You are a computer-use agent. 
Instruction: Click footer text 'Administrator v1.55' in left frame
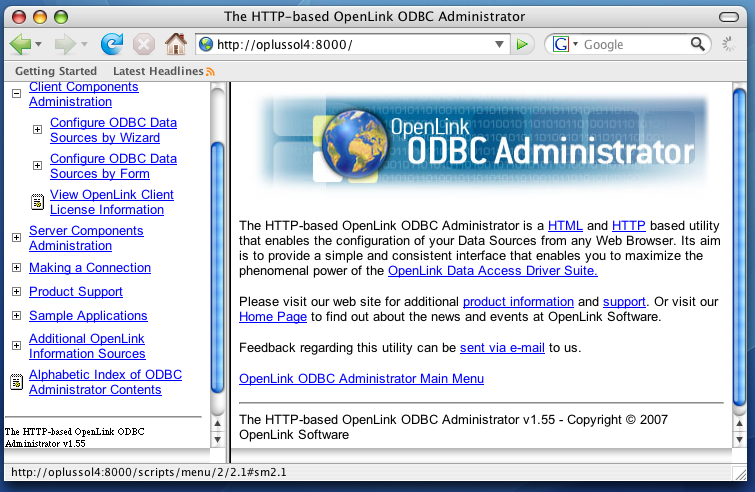click(x=45, y=443)
